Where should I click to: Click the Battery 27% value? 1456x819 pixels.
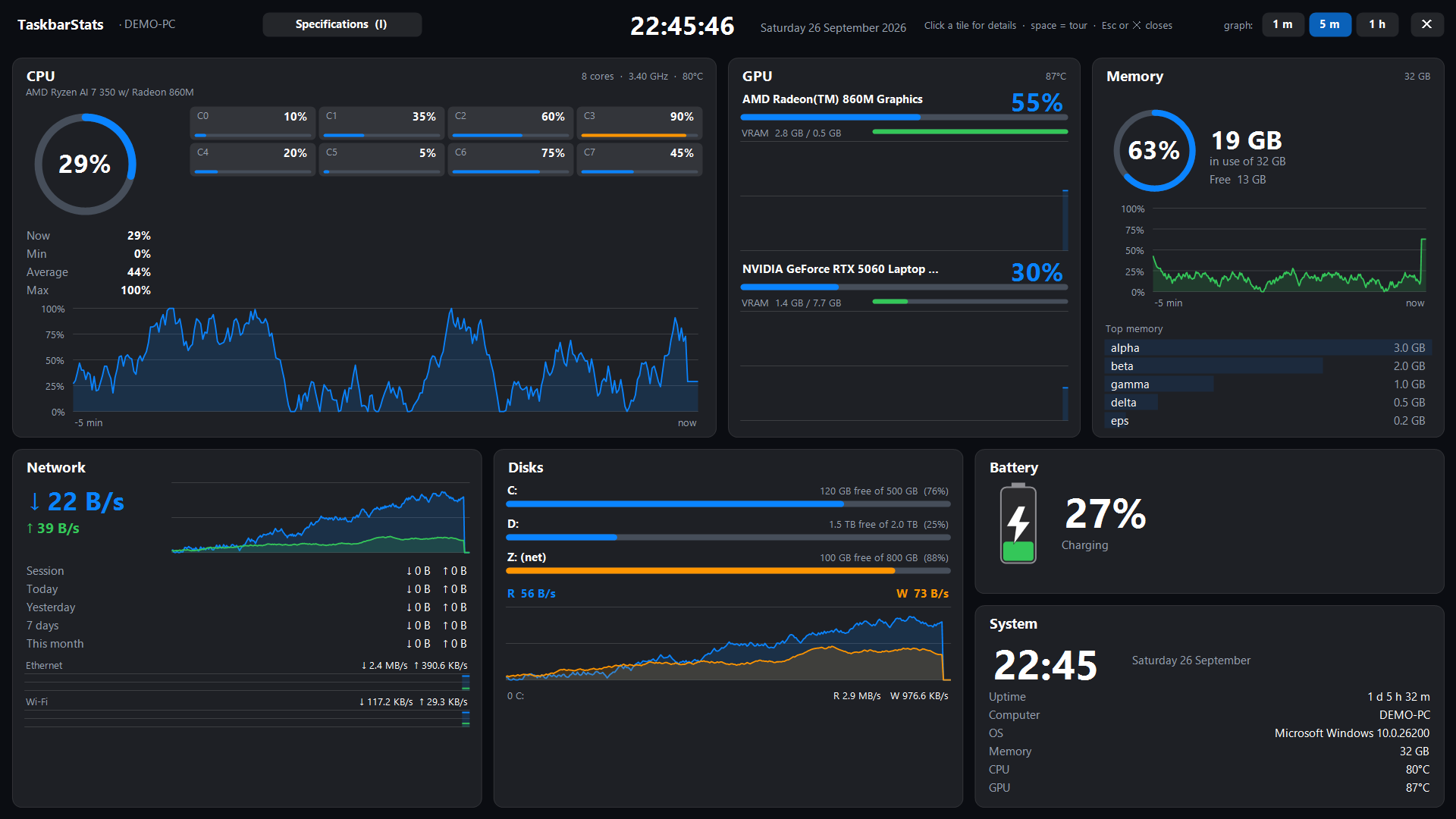[x=1106, y=514]
